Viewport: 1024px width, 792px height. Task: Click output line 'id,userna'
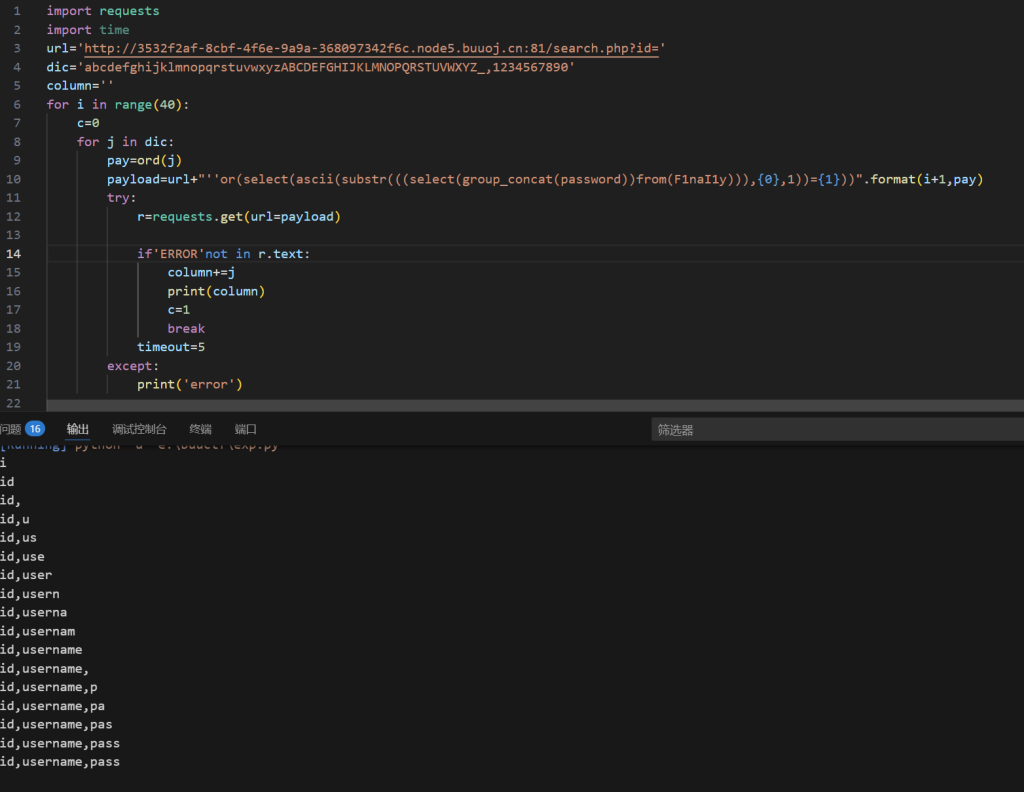(x=33, y=612)
